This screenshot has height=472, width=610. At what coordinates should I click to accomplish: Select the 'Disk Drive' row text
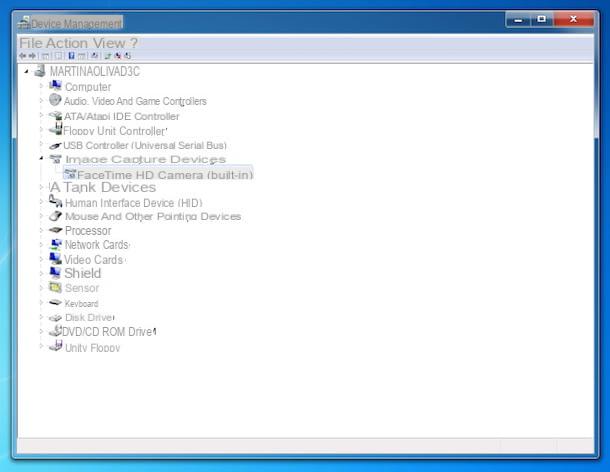(89, 318)
